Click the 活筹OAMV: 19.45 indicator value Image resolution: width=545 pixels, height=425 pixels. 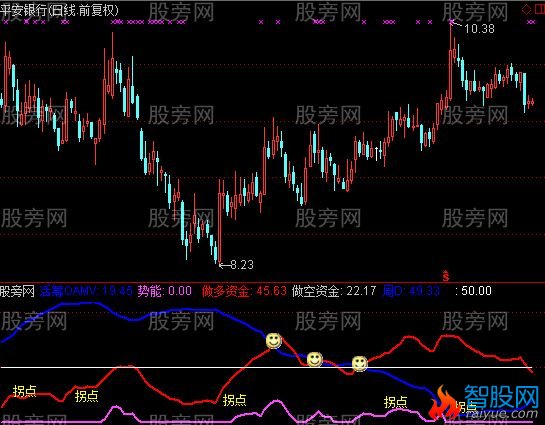(86, 291)
